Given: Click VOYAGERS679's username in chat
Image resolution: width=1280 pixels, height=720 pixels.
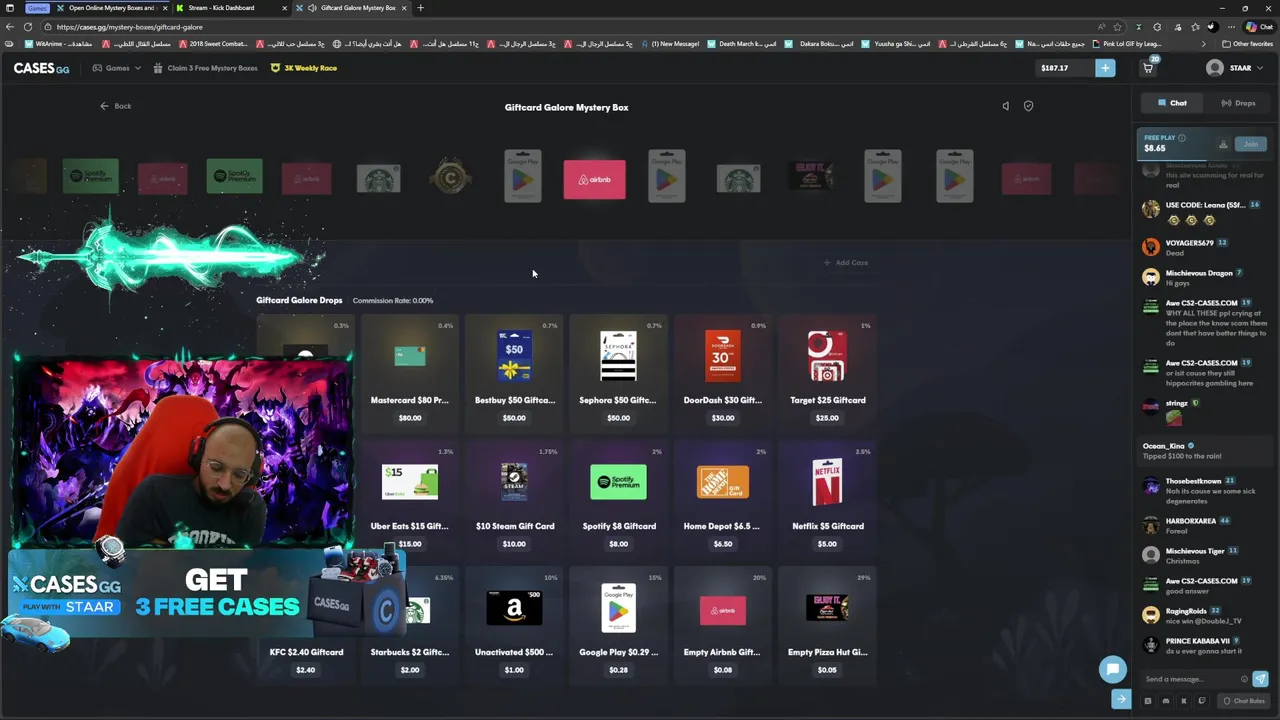Looking at the screenshot, I should pos(1189,243).
